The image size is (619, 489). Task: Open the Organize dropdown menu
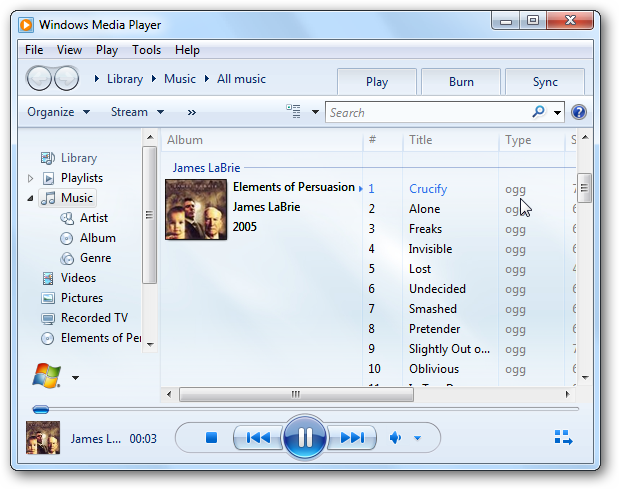point(58,112)
